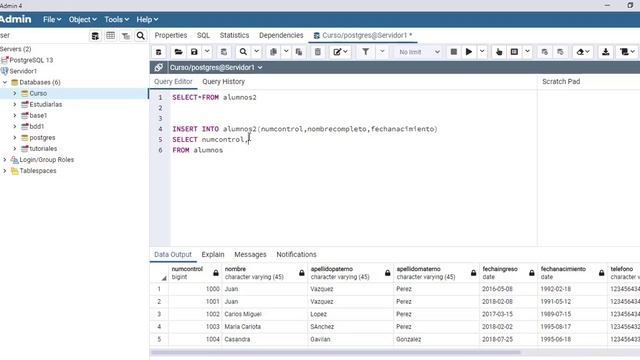Switch to the SQL tab
640x360 pixels.
point(203,36)
